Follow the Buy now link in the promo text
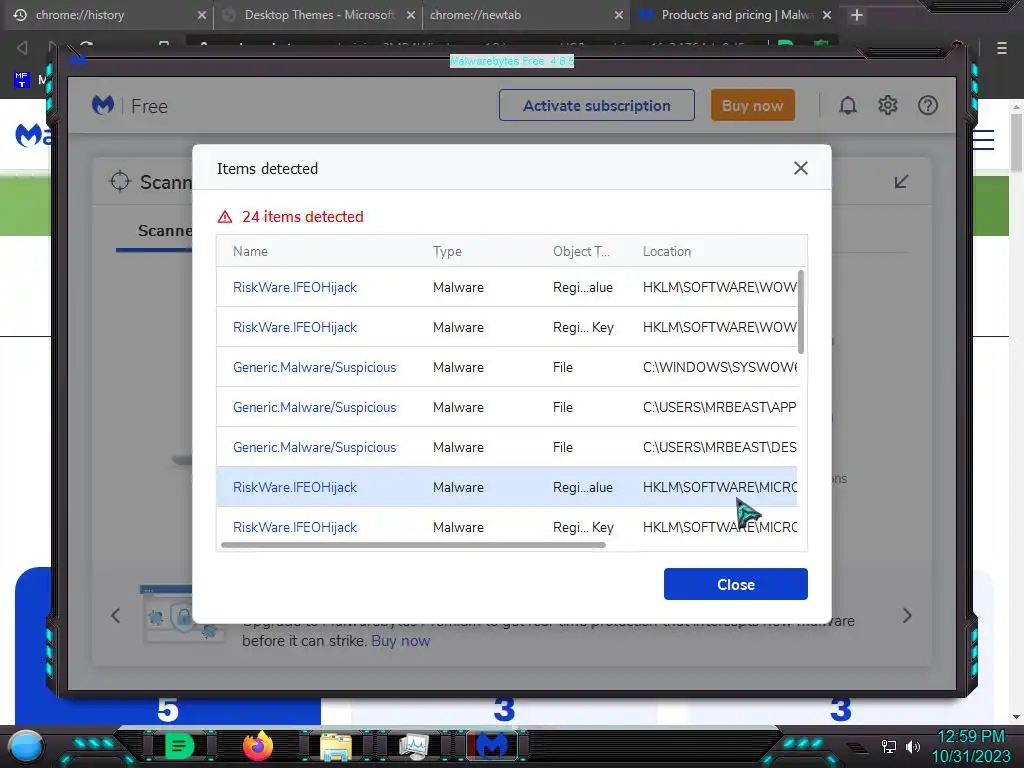Image resolution: width=1024 pixels, height=768 pixels. tap(400, 641)
